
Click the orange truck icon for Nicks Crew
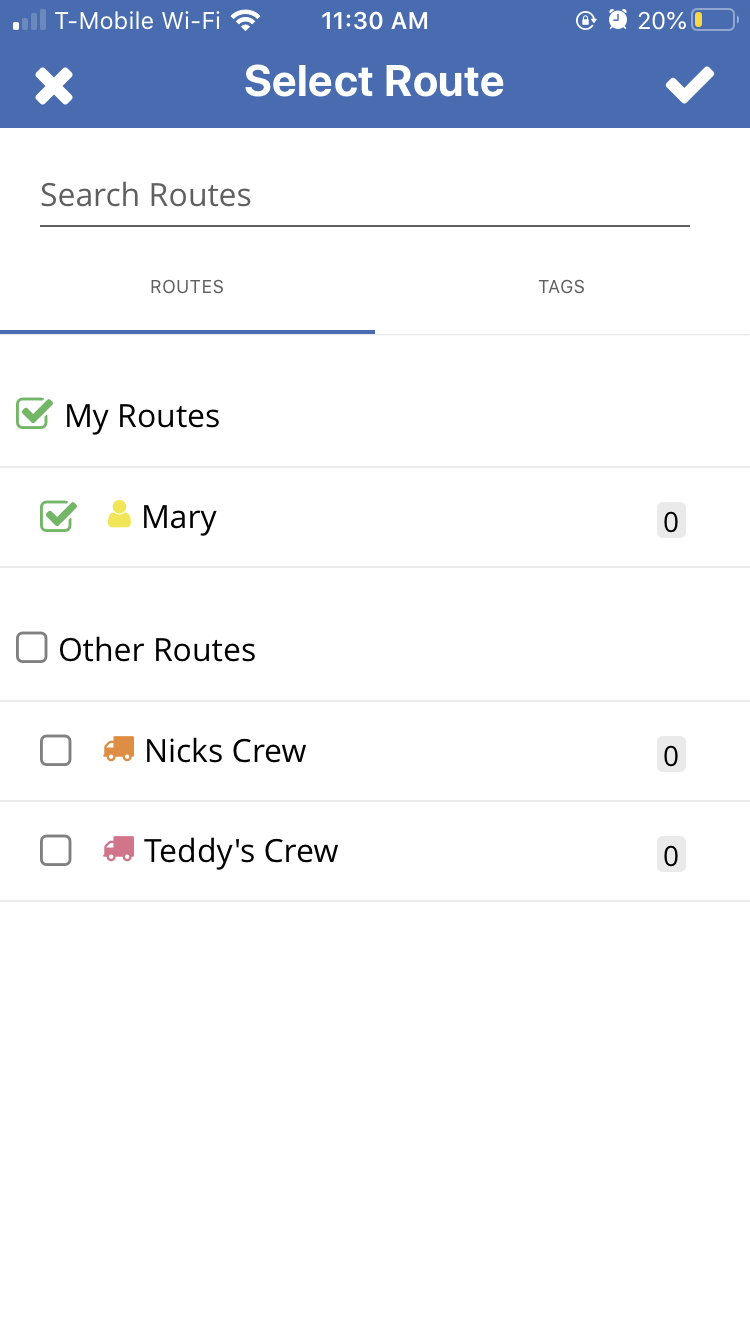tap(119, 749)
